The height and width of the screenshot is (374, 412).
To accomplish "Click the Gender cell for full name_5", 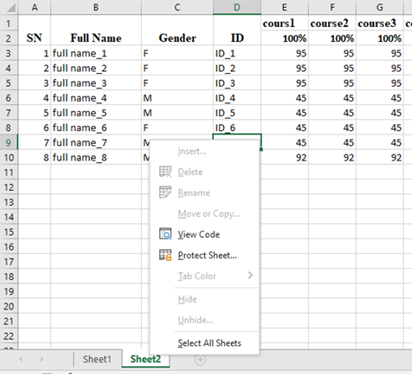I will click(x=177, y=113).
